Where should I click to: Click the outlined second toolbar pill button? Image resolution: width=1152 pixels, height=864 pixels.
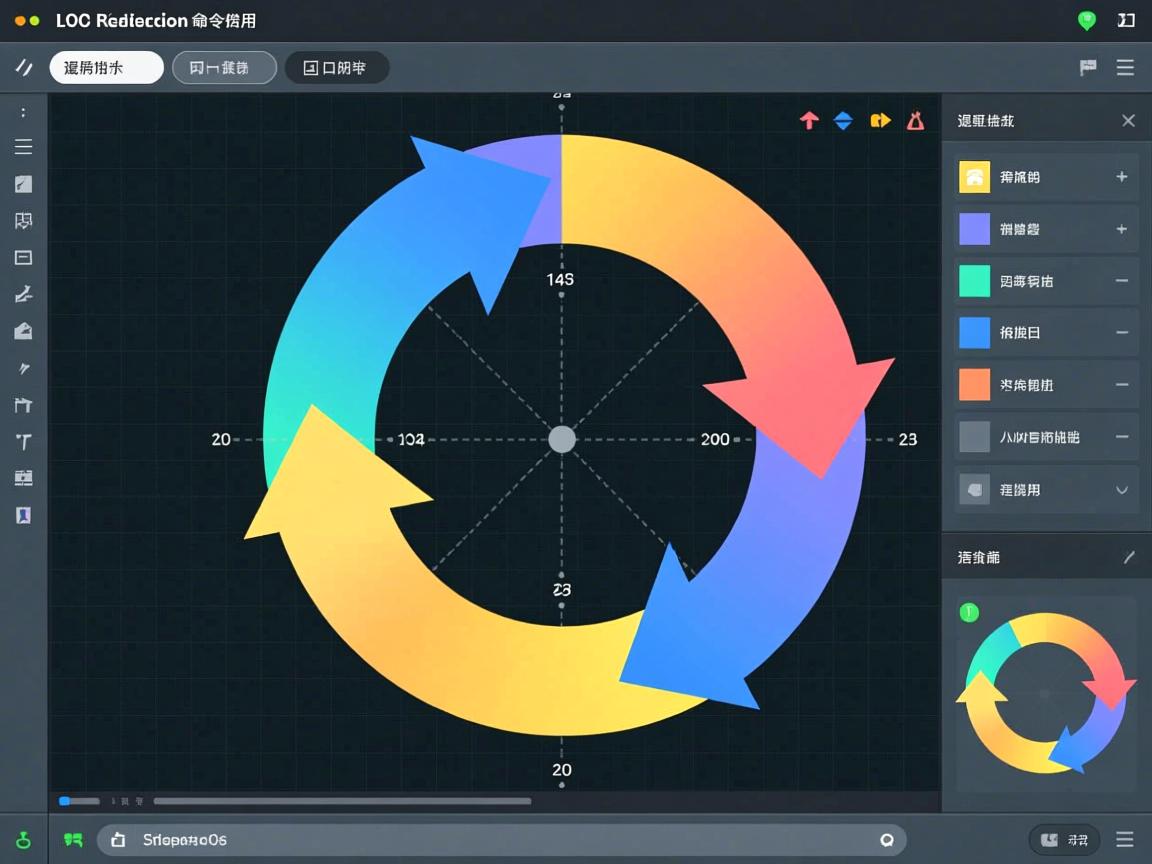pyautogui.click(x=224, y=68)
